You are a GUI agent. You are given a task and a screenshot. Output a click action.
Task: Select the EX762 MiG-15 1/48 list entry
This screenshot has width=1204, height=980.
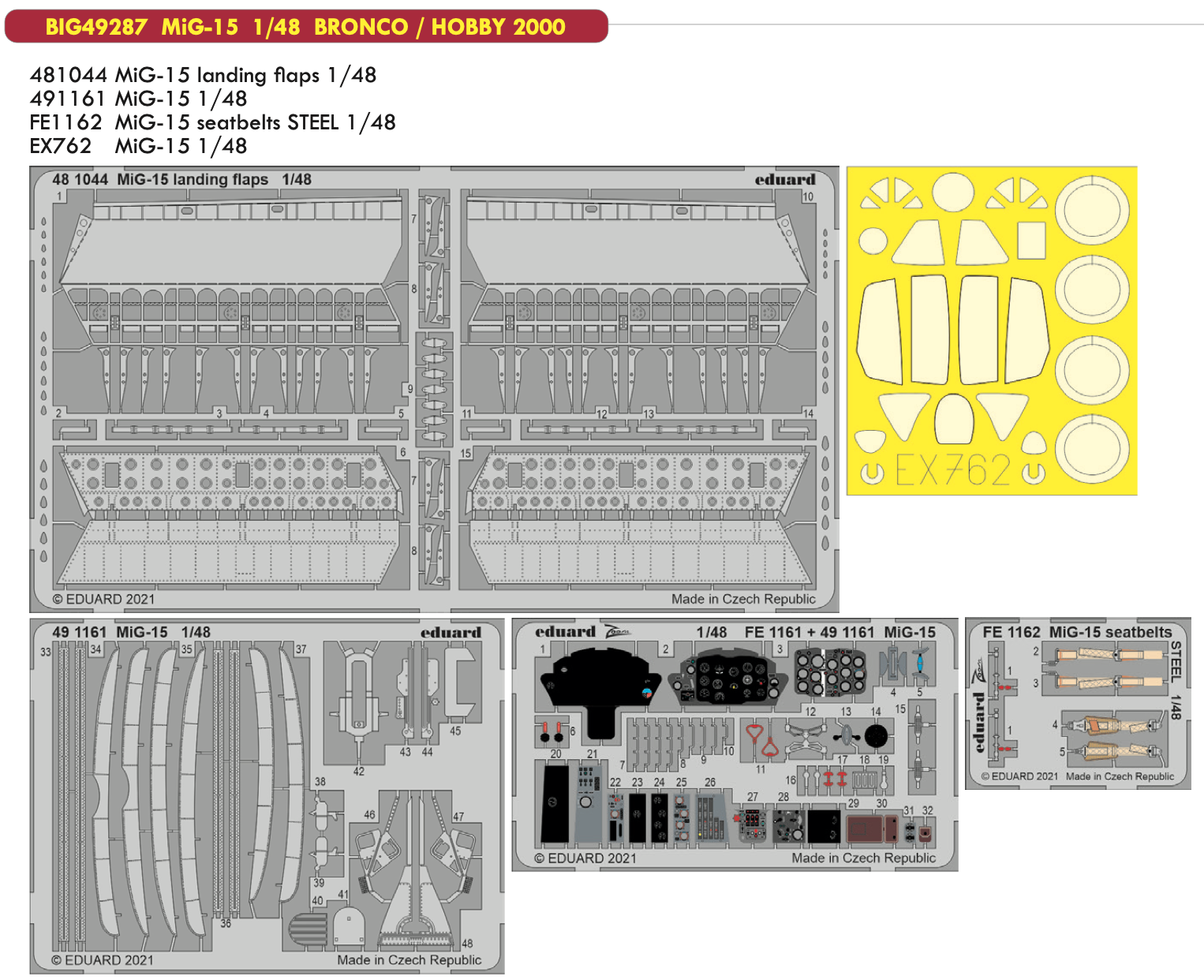[138, 146]
